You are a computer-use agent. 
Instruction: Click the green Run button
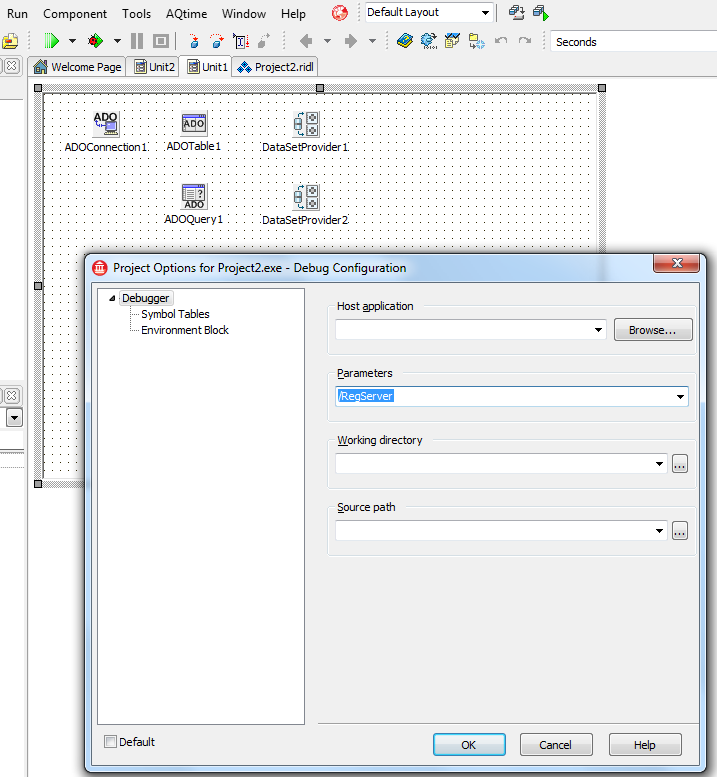tap(52, 41)
